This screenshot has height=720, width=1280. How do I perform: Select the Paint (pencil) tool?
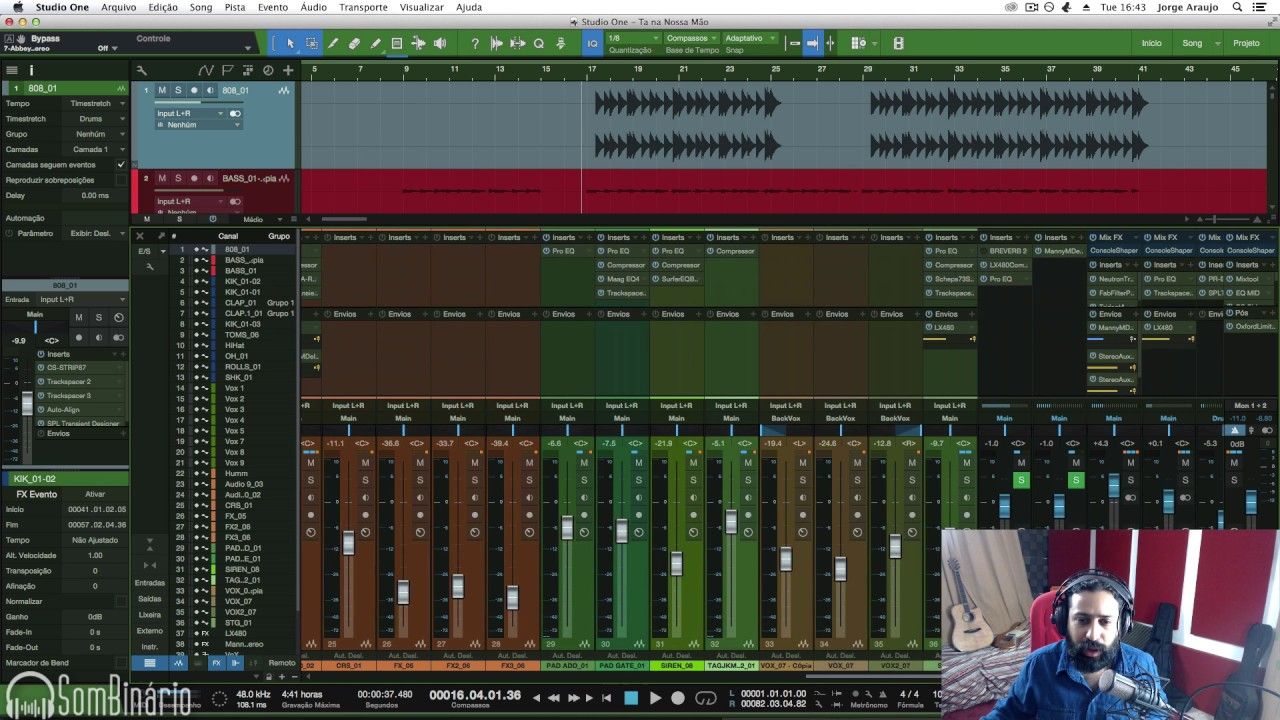(x=375, y=43)
